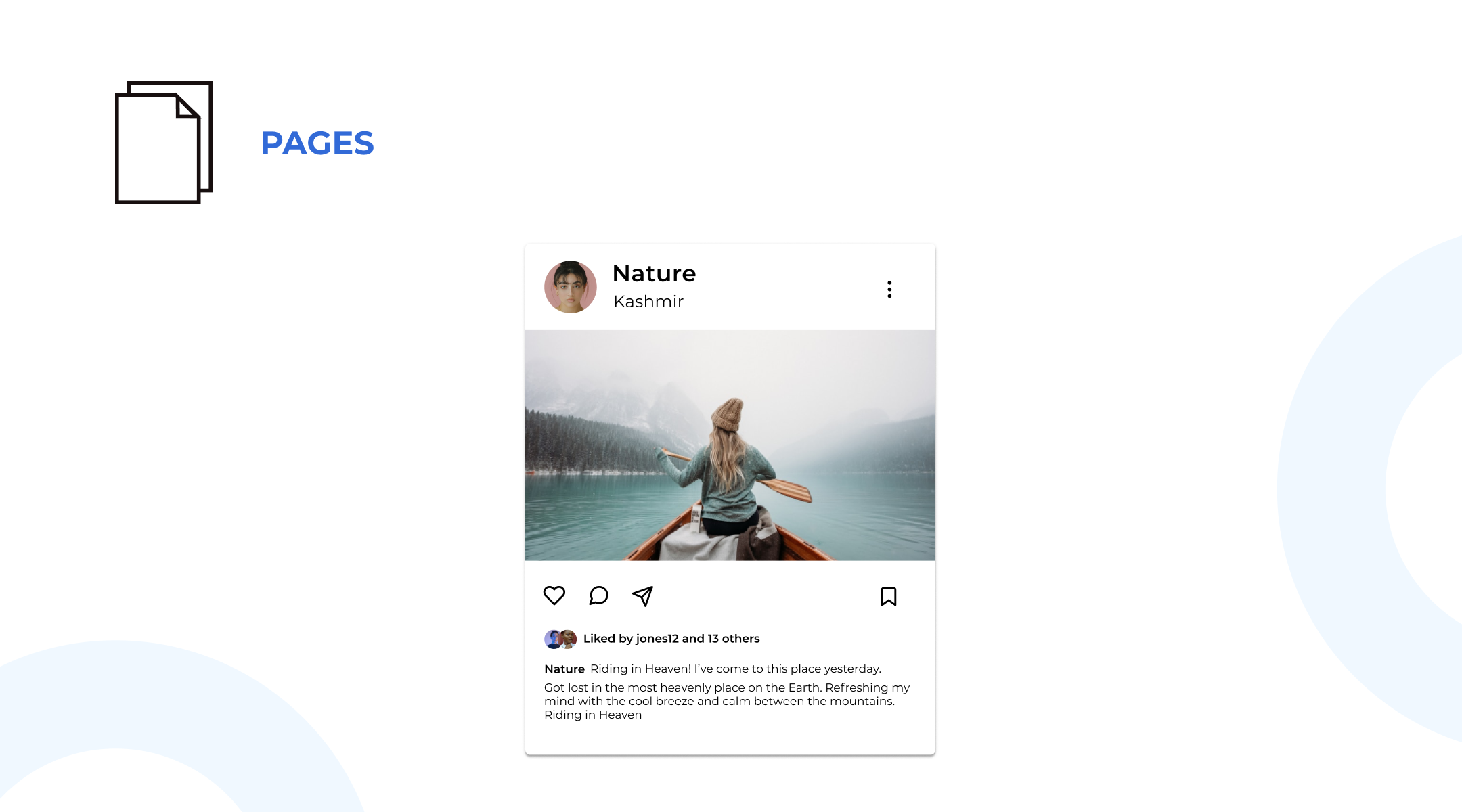Like the post with the heart icon
The height and width of the screenshot is (812, 1462).
point(554,595)
